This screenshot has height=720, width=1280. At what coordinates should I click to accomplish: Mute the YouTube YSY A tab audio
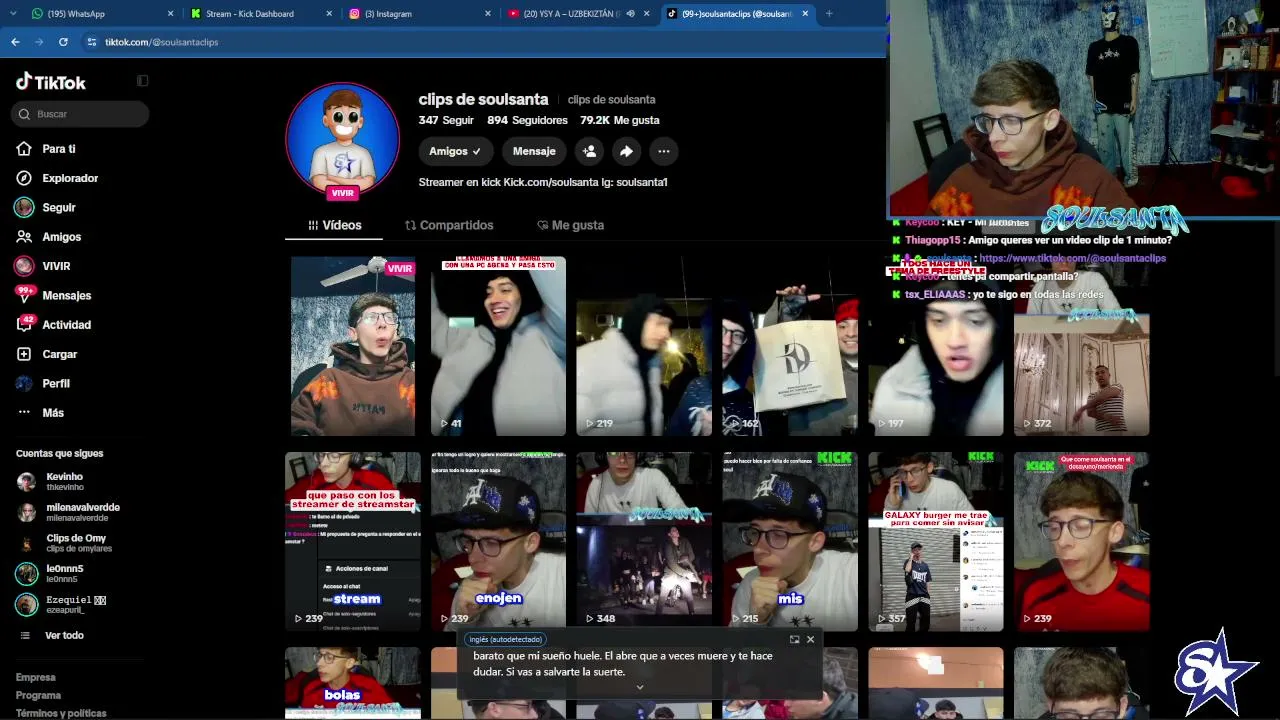pyautogui.click(x=630, y=14)
